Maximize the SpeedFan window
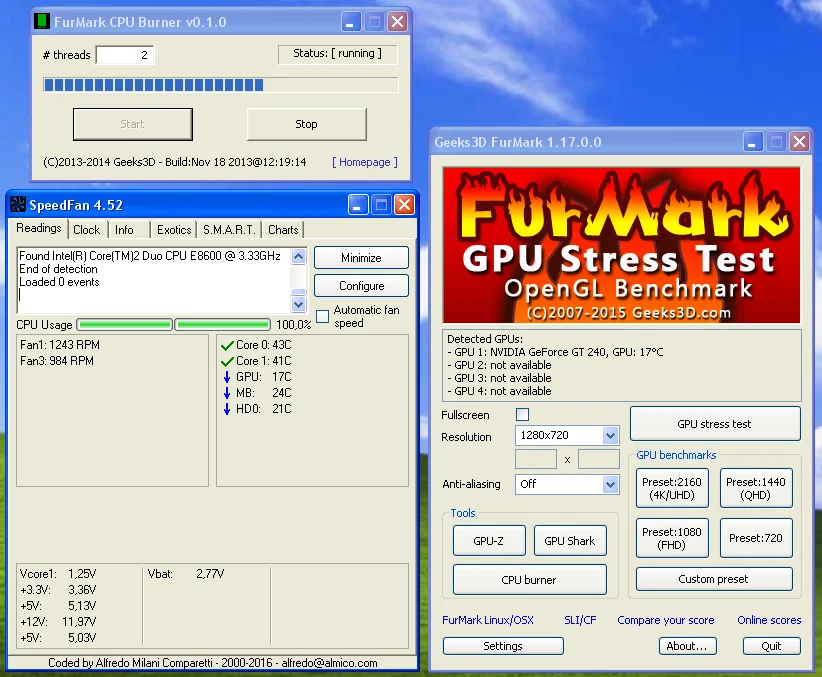This screenshot has height=677, width=822. [381, 205]
